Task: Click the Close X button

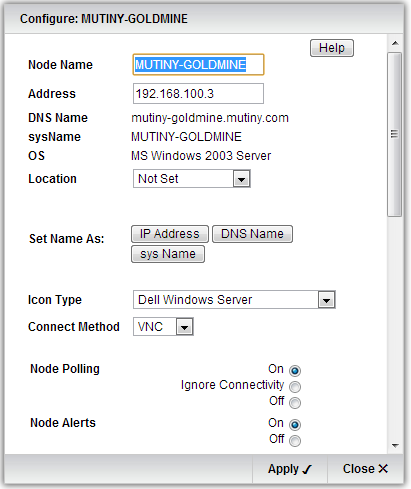Action: (x=365, y=469)
